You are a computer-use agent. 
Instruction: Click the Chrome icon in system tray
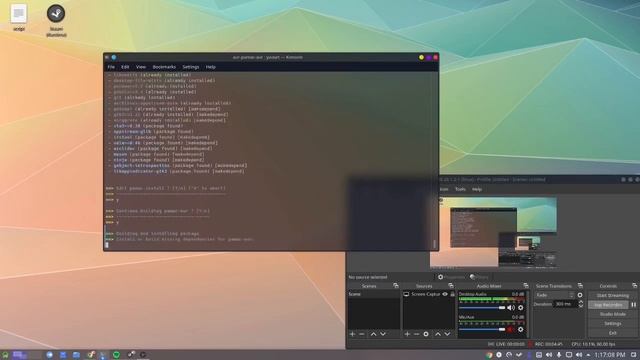(x=489, y=355)
